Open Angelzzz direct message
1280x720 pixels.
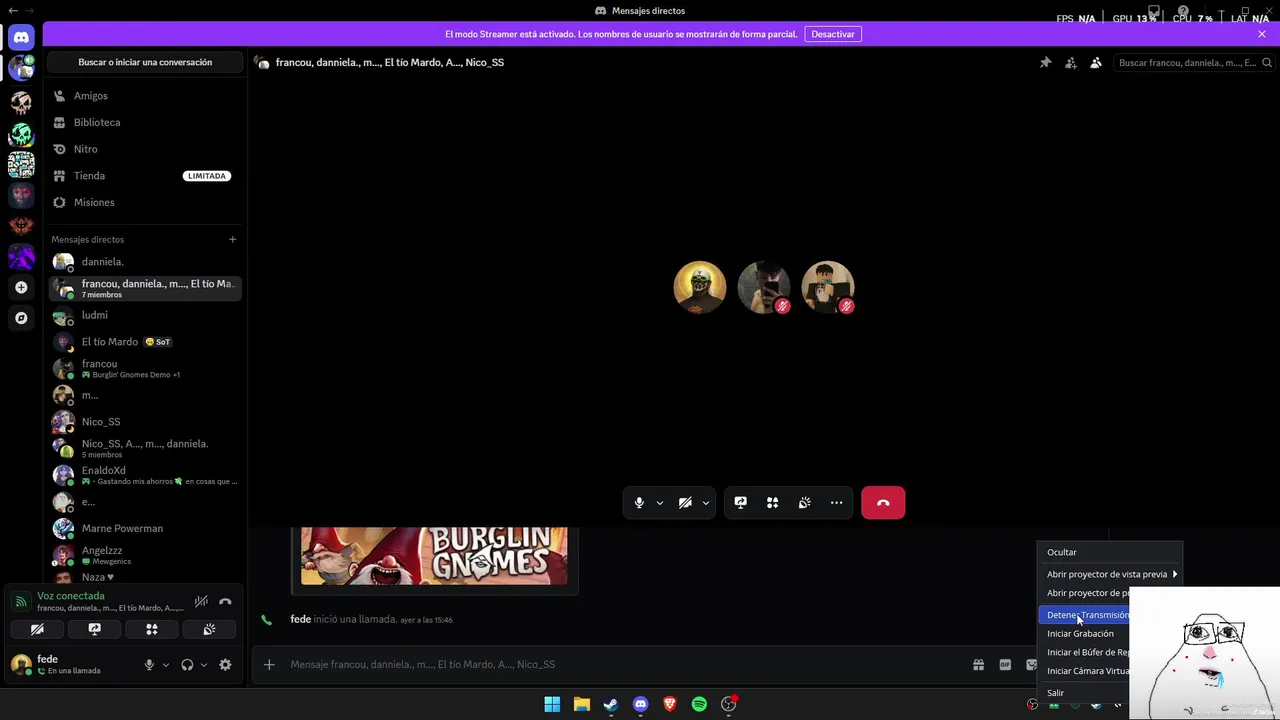(145, 555)
